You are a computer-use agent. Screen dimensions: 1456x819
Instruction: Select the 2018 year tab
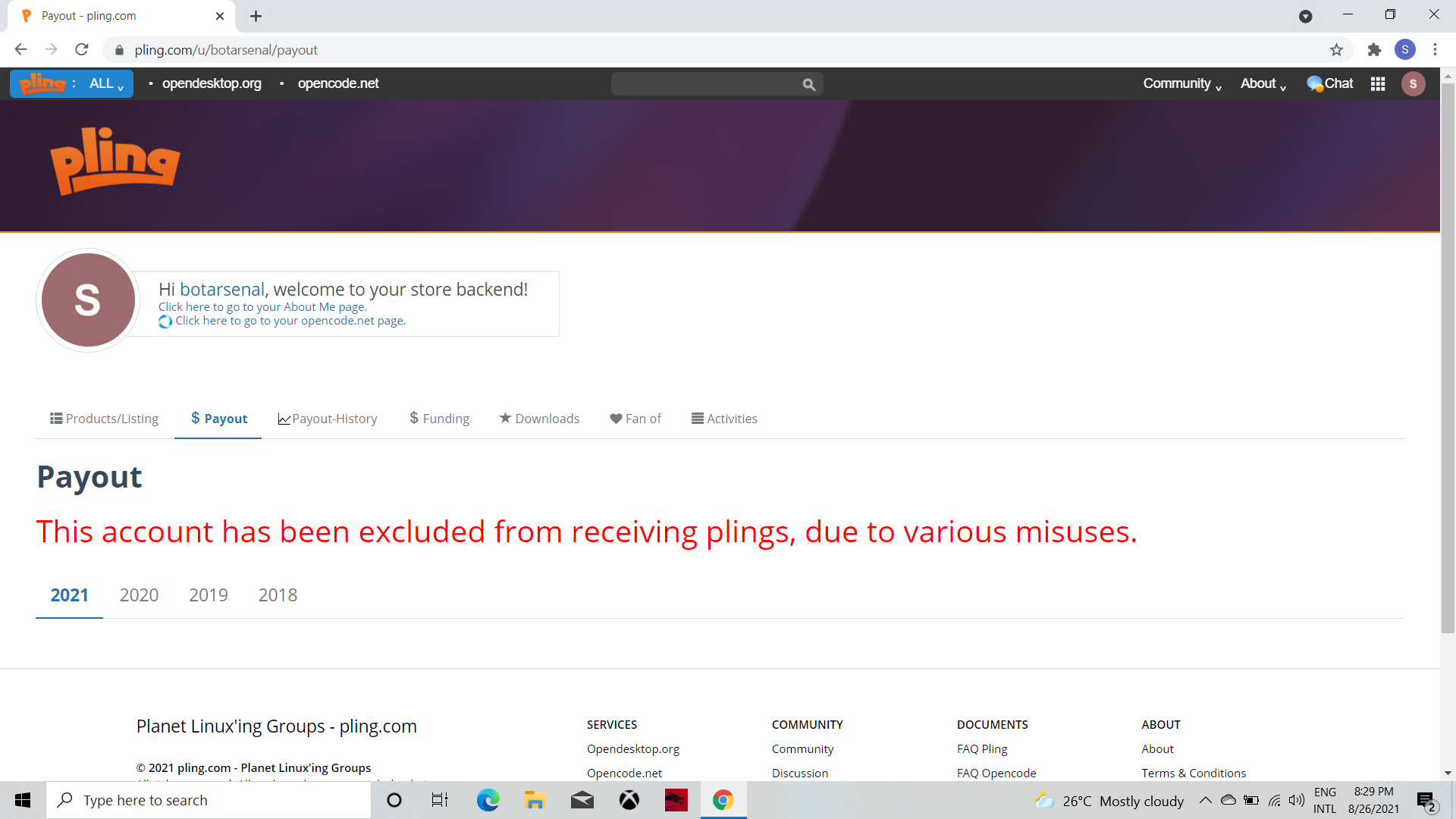coord(278,595)
